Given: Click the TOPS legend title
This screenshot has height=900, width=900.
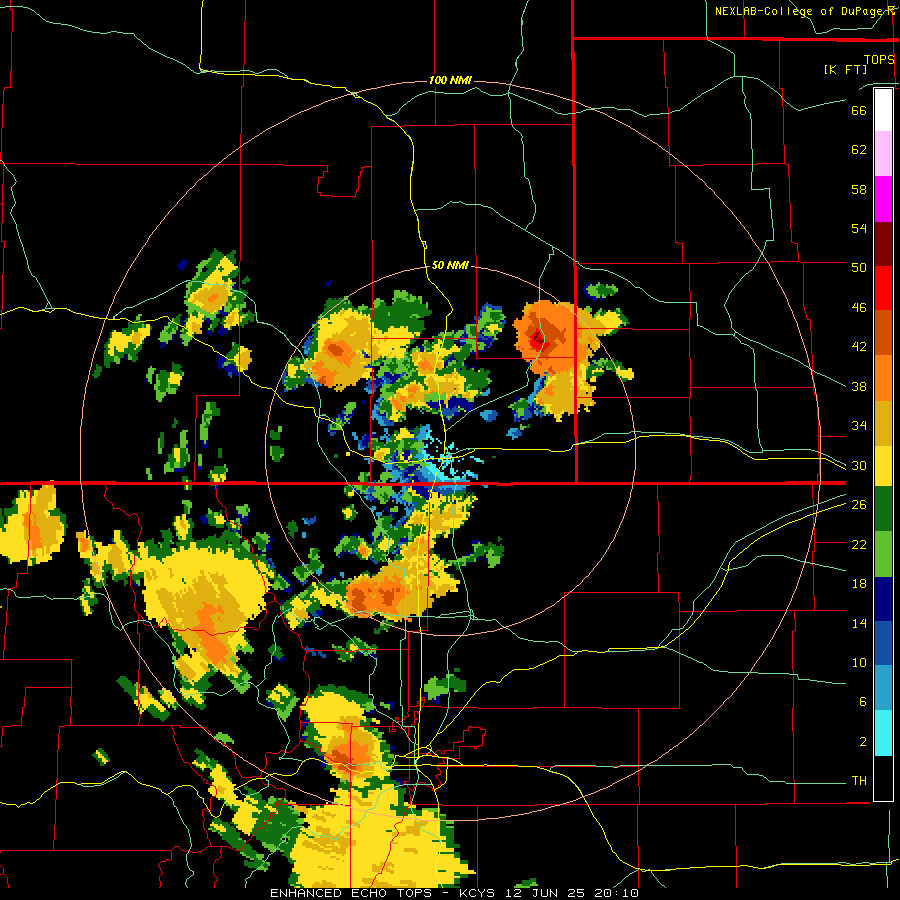Looking at the screenshot, I should 879,60.
